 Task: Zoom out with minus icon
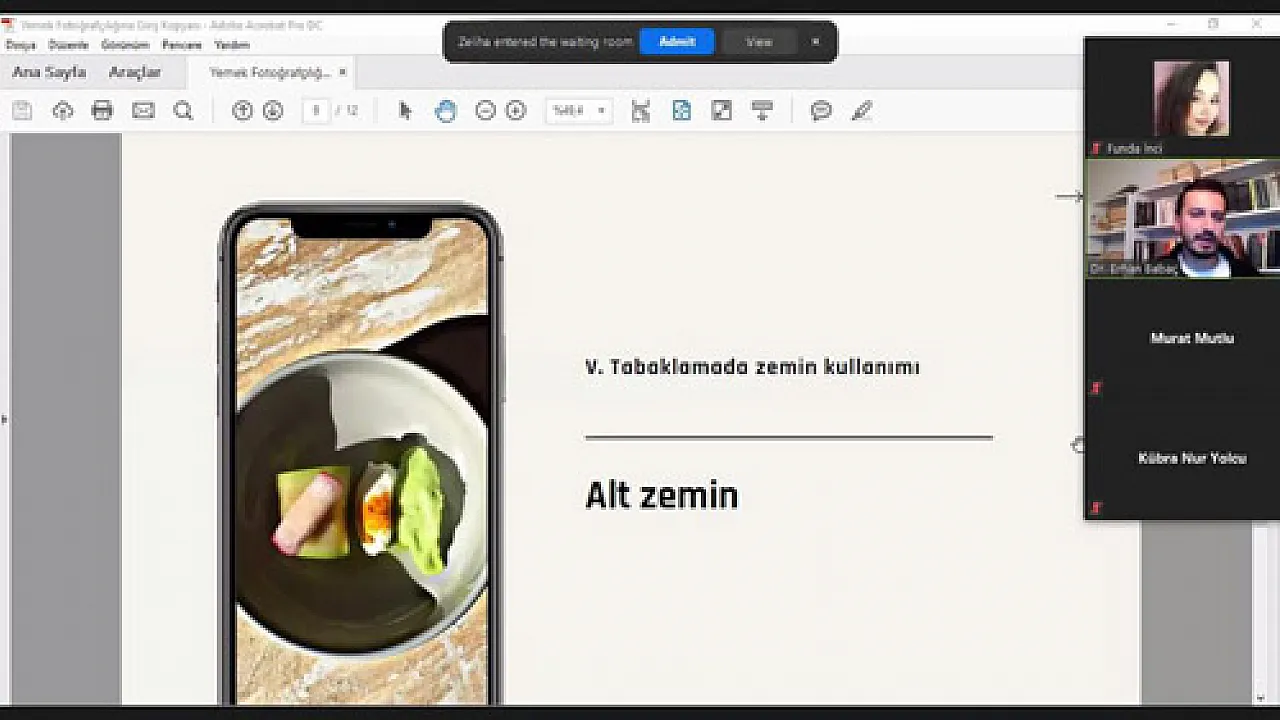pos(486,111)
